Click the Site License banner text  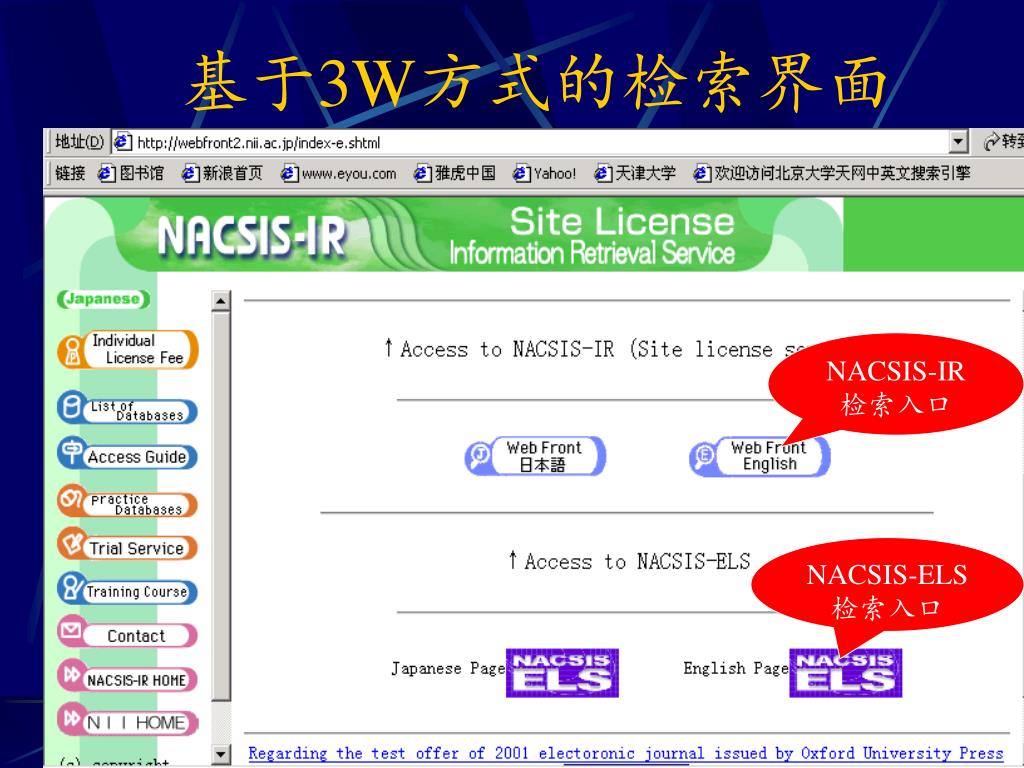pos(622,222)
